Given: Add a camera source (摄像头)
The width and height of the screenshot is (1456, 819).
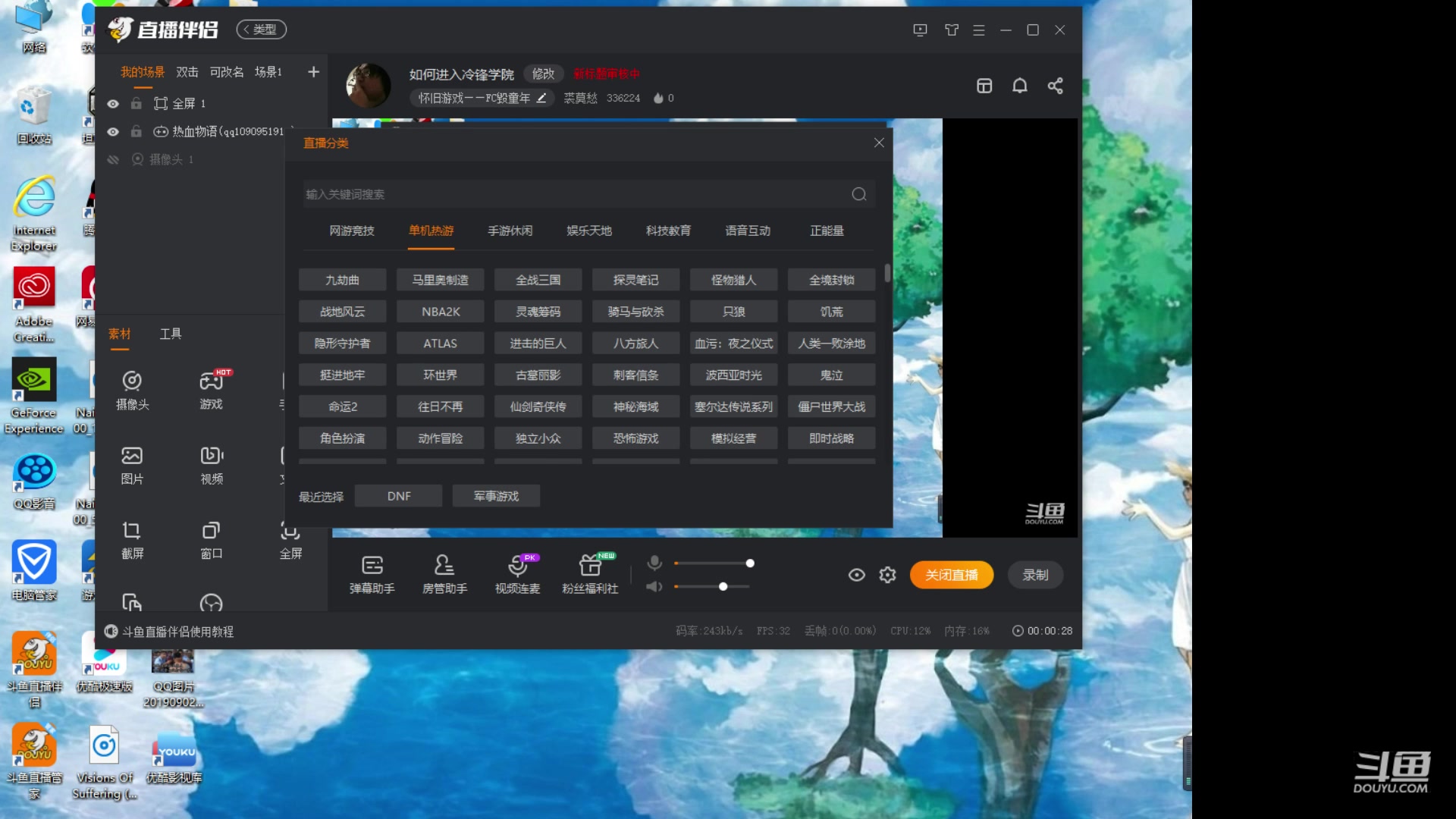Looking at the screenshot, I should tap(132, 391).
